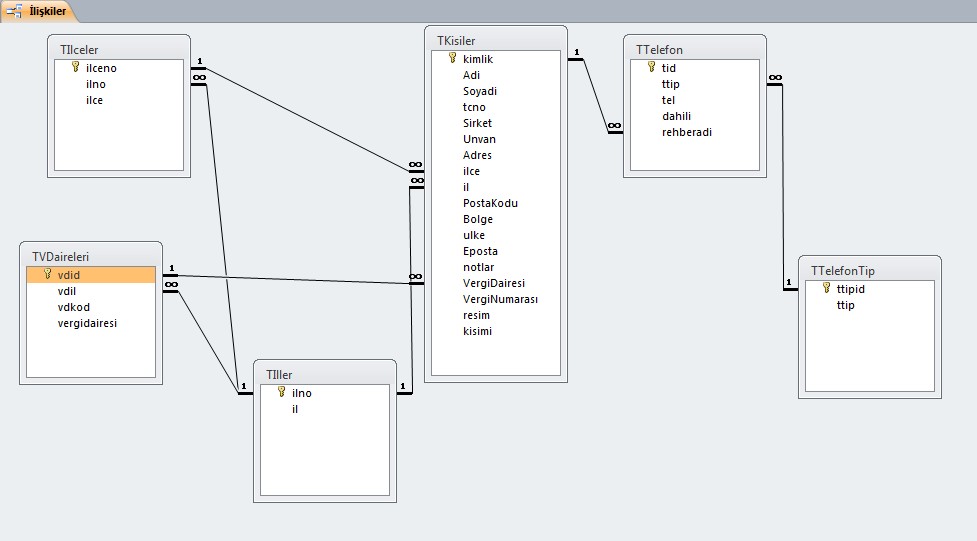Select the rehberadi field in TTelefon

687,132
